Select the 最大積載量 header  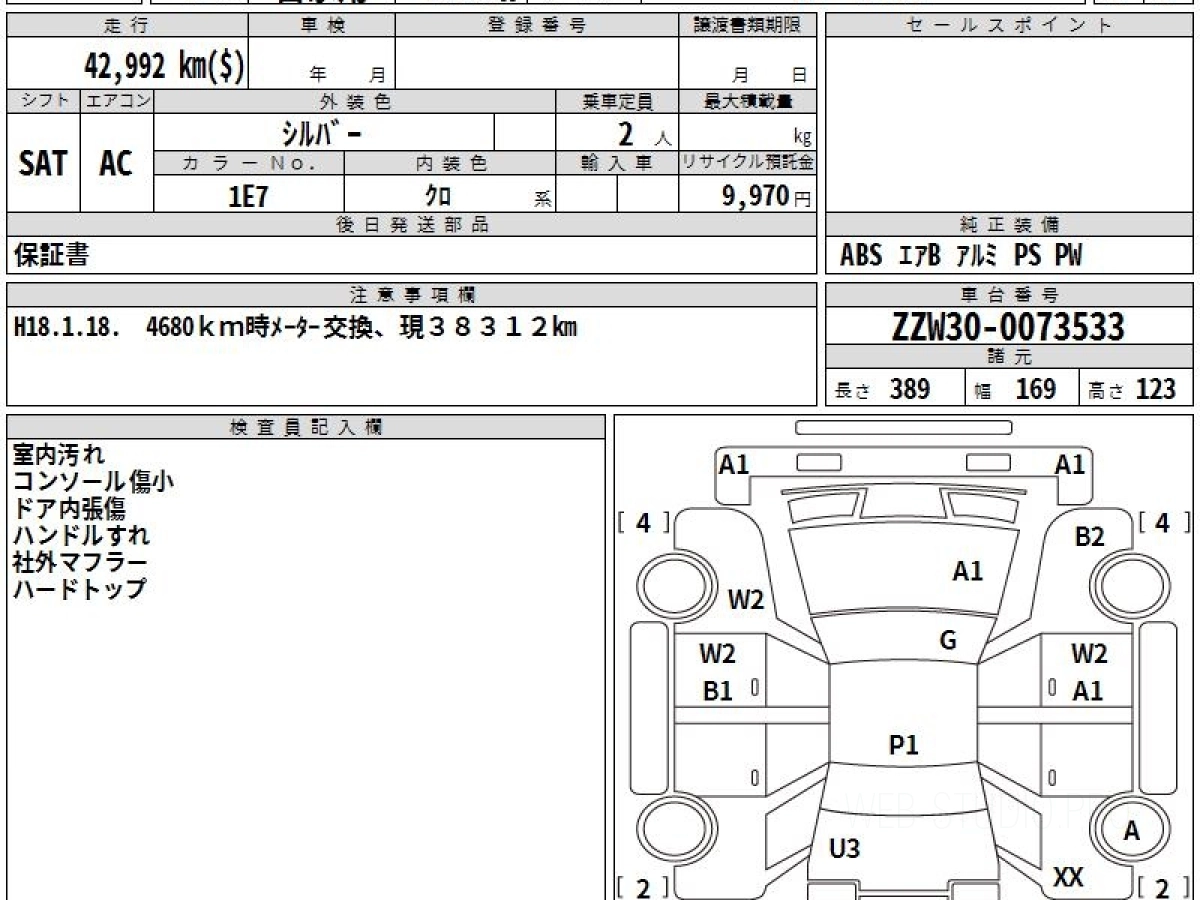(x=747, y=102)
